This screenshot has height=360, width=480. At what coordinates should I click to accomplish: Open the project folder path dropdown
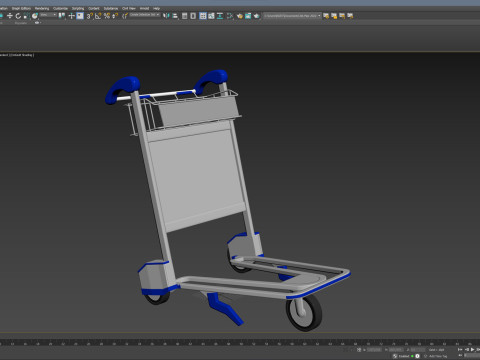tap(292, 16)
